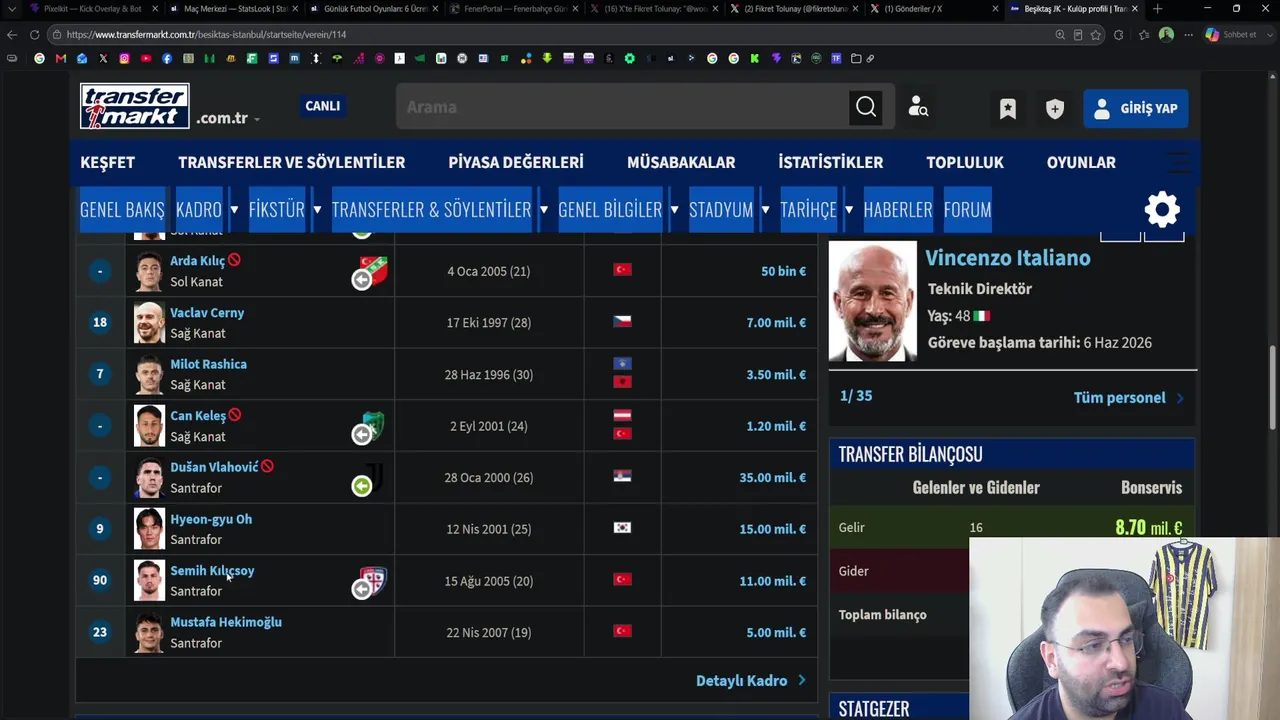Expand the TARİHÇE submenu arrow
Viewport: 1280px width, 720px height.
848,210
